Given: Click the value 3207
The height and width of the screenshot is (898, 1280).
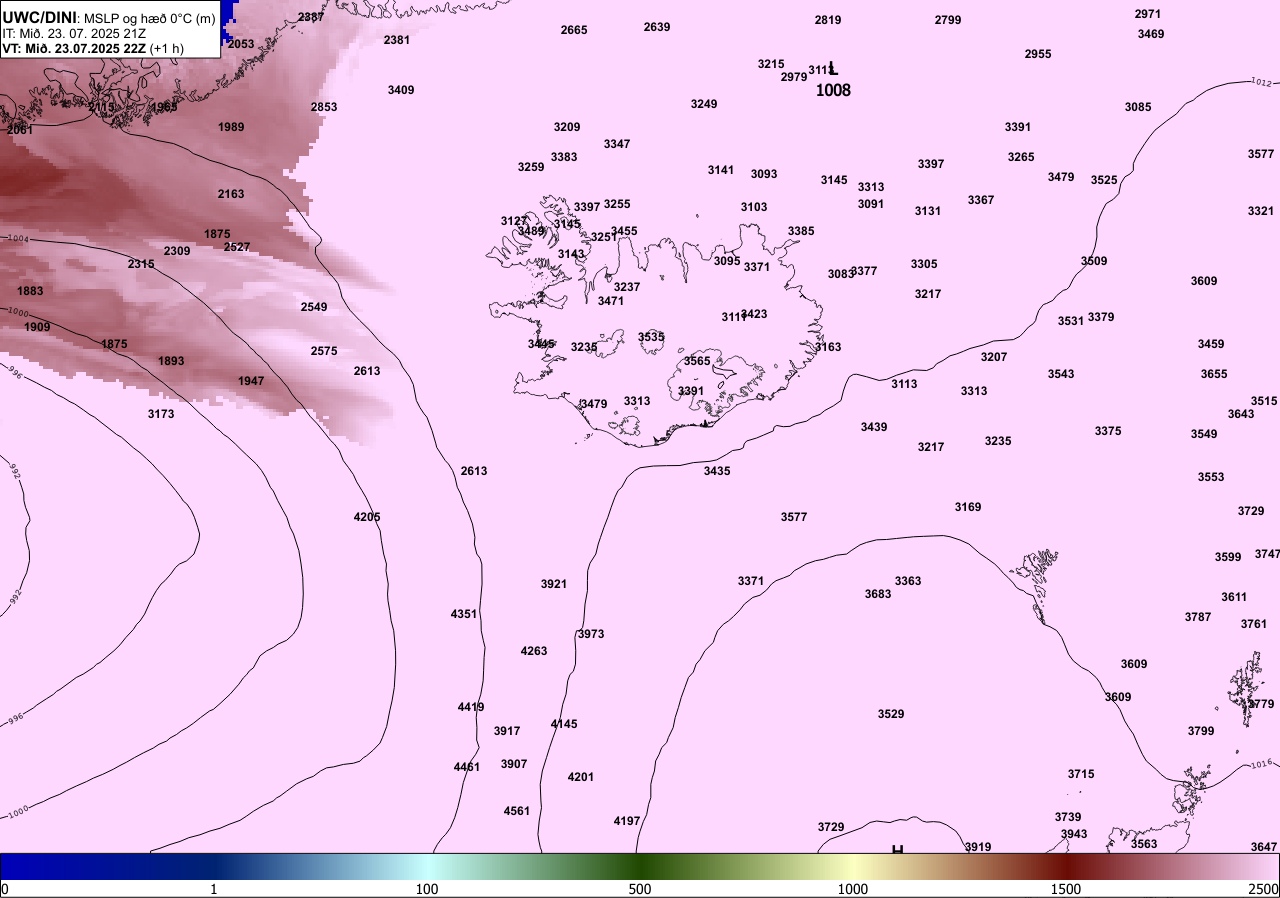Looking at the screenshot, I should pos(994,357).
